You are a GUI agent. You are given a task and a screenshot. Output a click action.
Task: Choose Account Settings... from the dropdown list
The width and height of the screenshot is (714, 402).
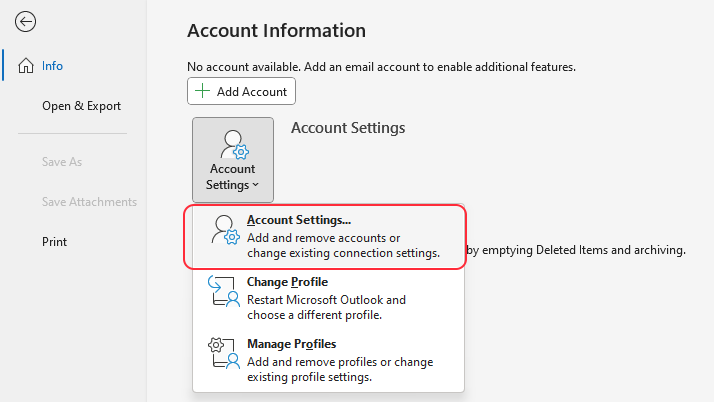click(325, 236)
